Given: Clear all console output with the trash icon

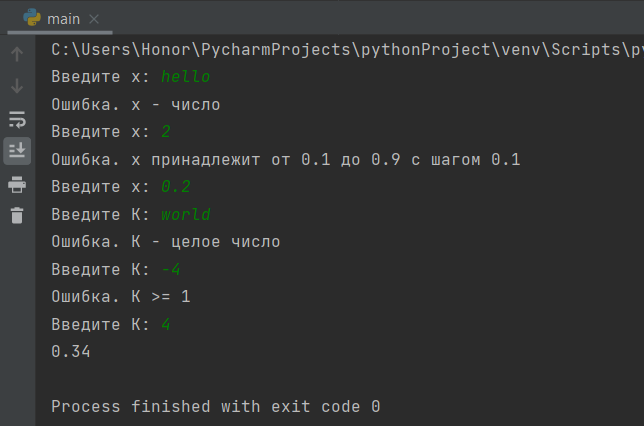Looking at the screenshot, I should [17, 215].
